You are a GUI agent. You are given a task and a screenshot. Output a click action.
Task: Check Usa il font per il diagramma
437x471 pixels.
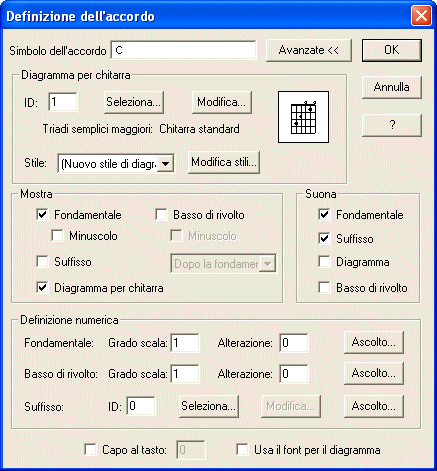242,450
